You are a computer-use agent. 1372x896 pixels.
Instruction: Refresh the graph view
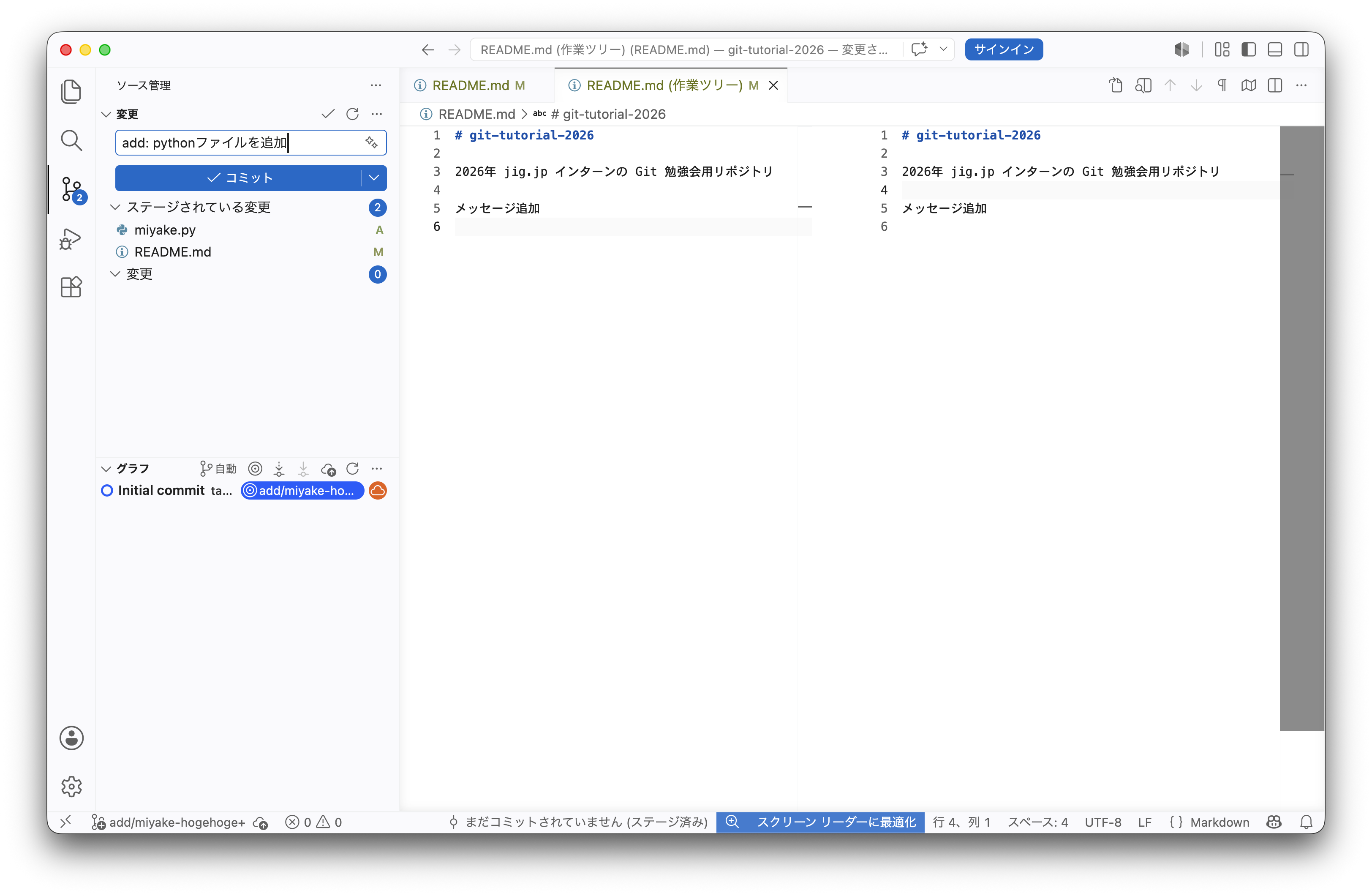click(x=352, y=468)
